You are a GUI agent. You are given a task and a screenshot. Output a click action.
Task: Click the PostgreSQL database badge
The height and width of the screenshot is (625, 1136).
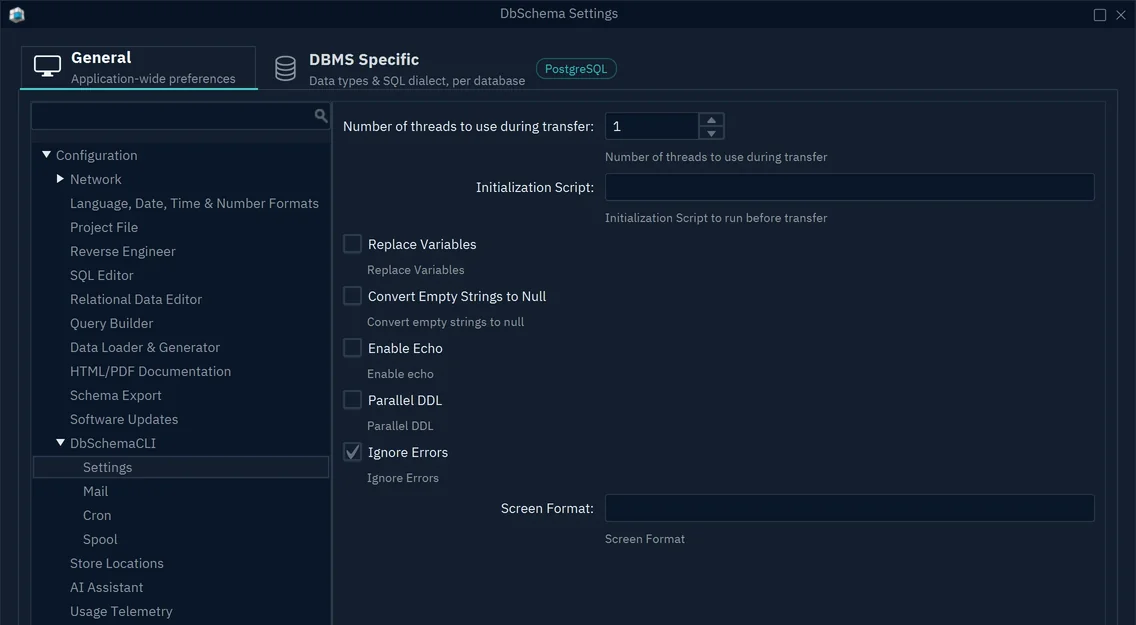[x=576, y=69]
